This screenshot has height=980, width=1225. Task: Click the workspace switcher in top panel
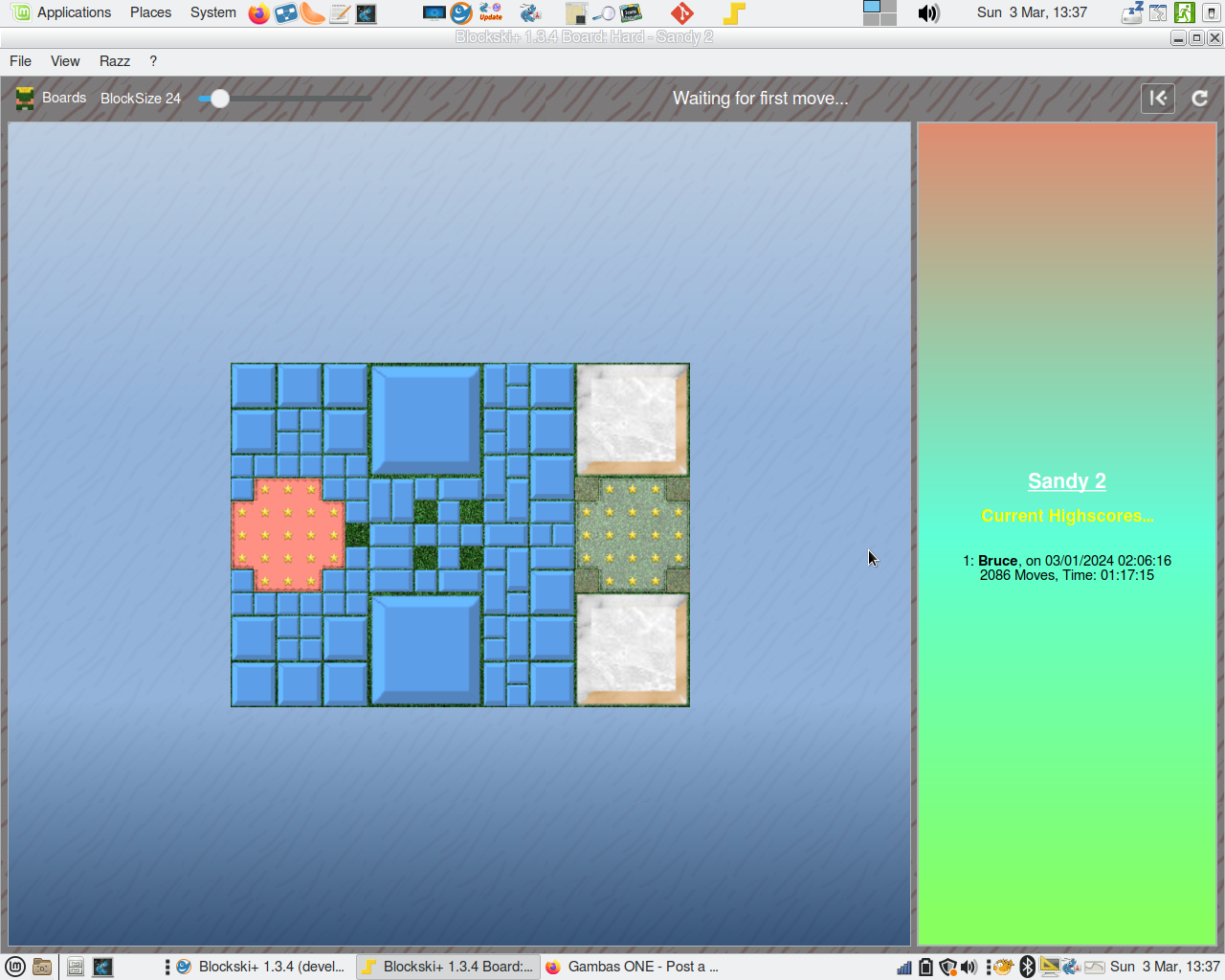coord(880,13)
